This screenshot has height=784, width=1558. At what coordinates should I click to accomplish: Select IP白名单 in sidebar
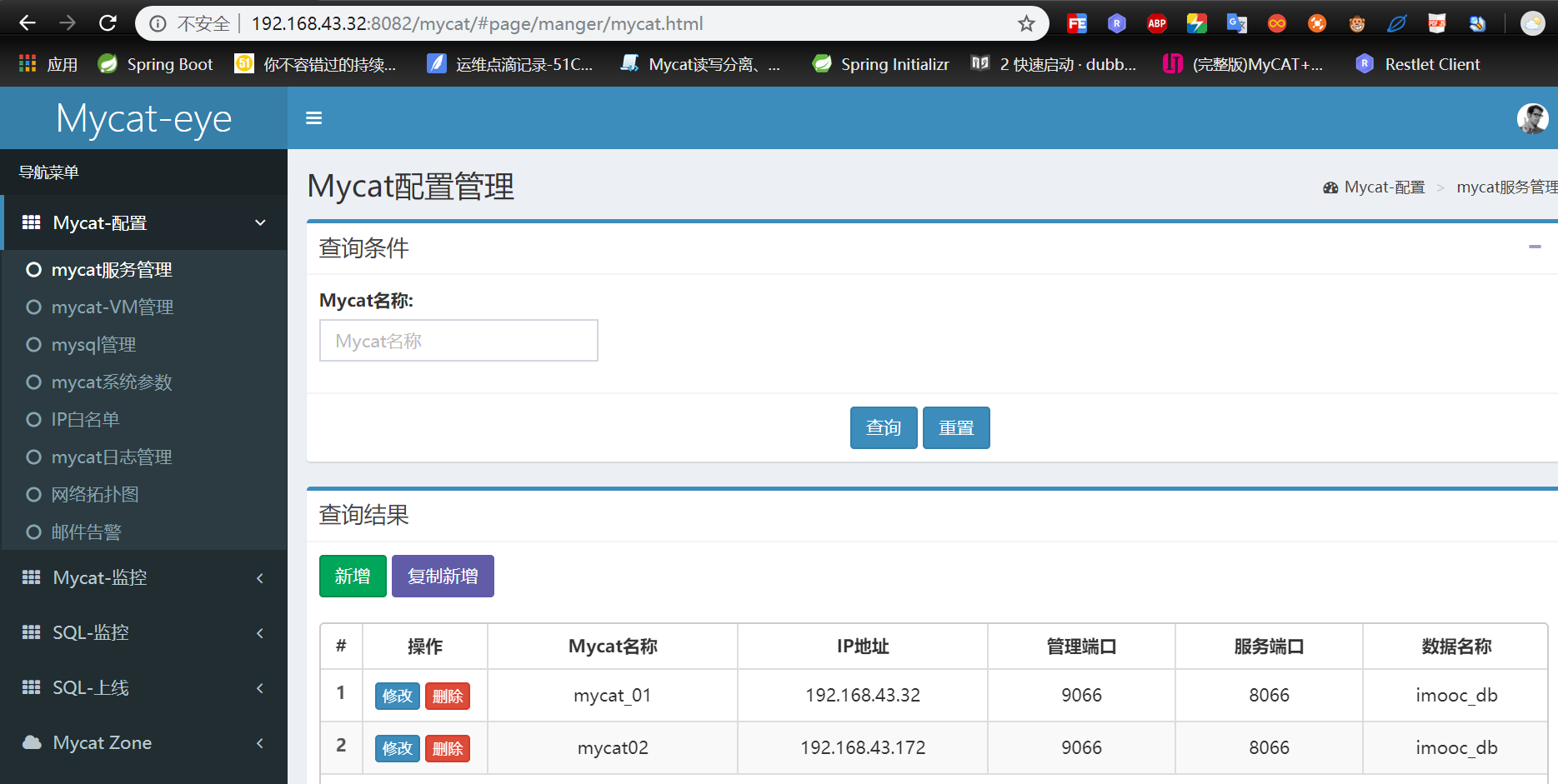(x=85, y=420)
